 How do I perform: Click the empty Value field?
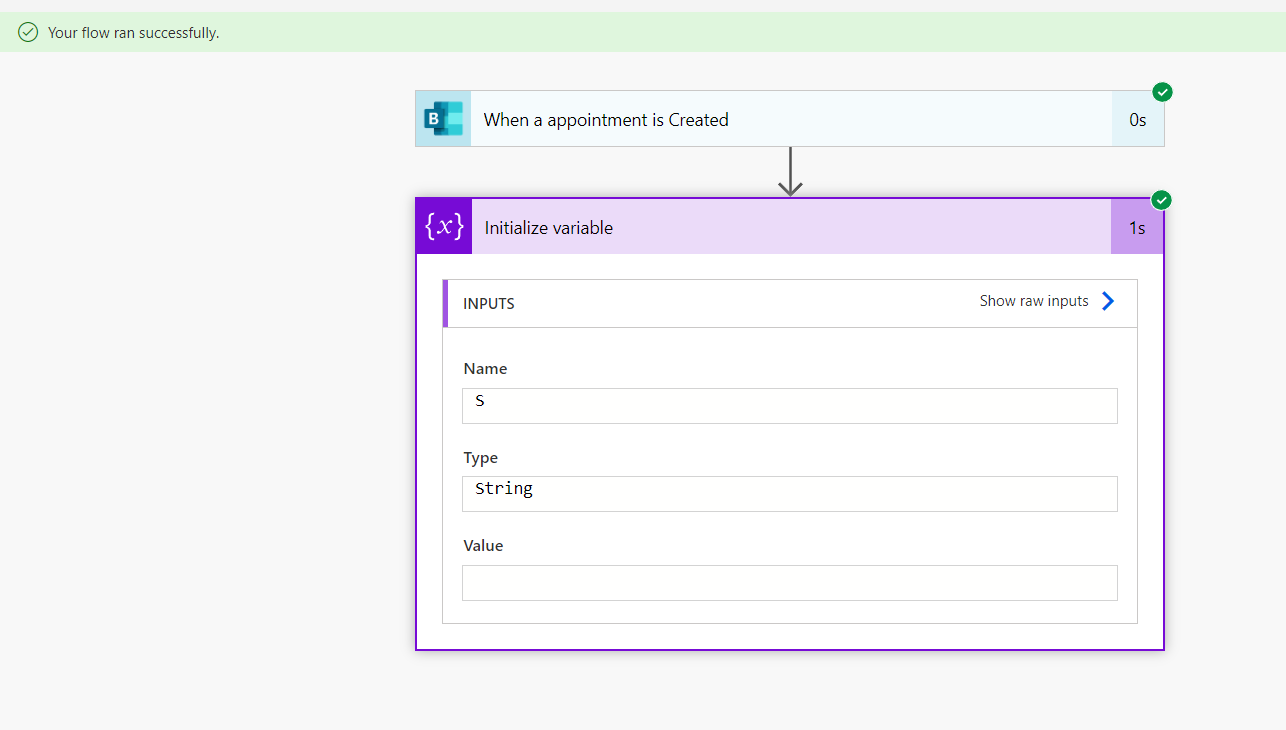pos(790,582)
